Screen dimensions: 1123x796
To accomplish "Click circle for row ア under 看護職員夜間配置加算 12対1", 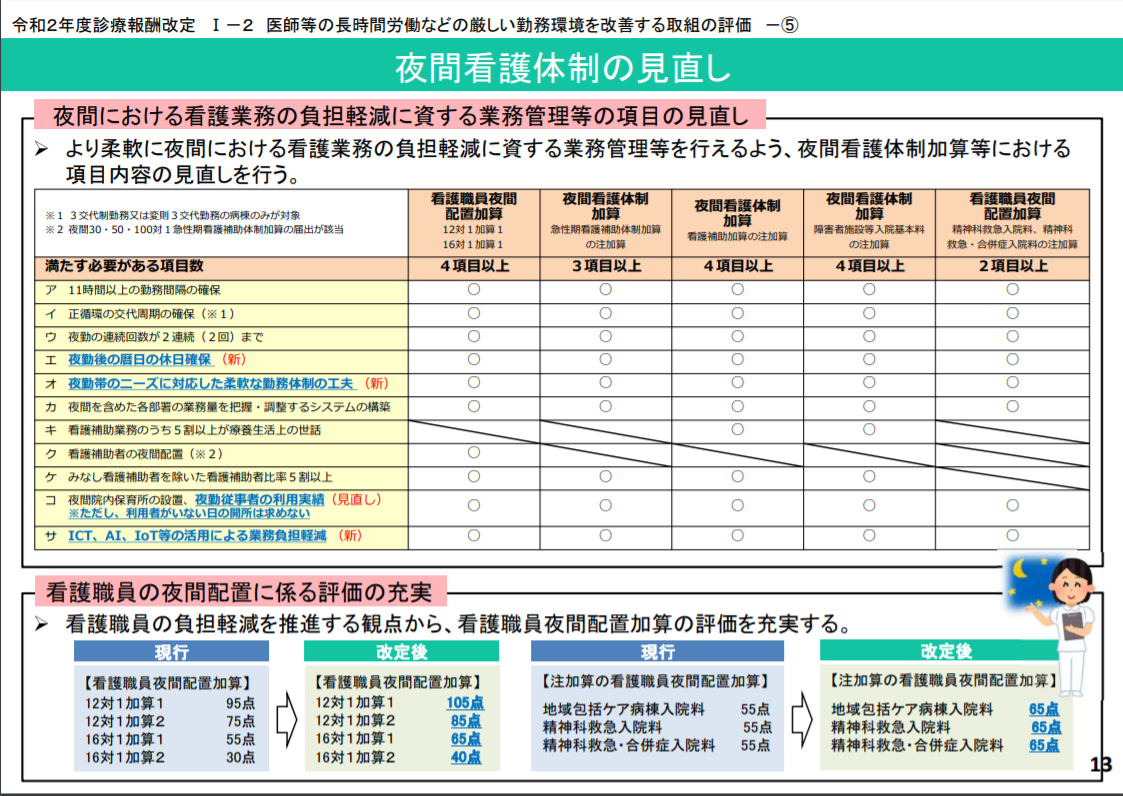I will (473, 289).
